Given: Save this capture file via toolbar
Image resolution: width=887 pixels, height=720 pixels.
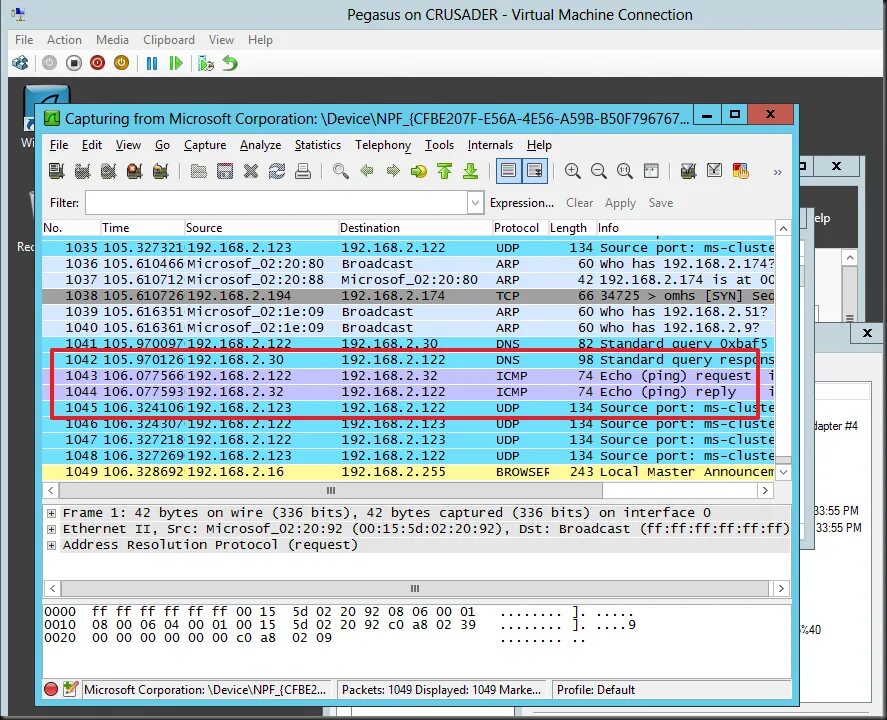Looking at the screenshot, I should (x=225, y=171).
